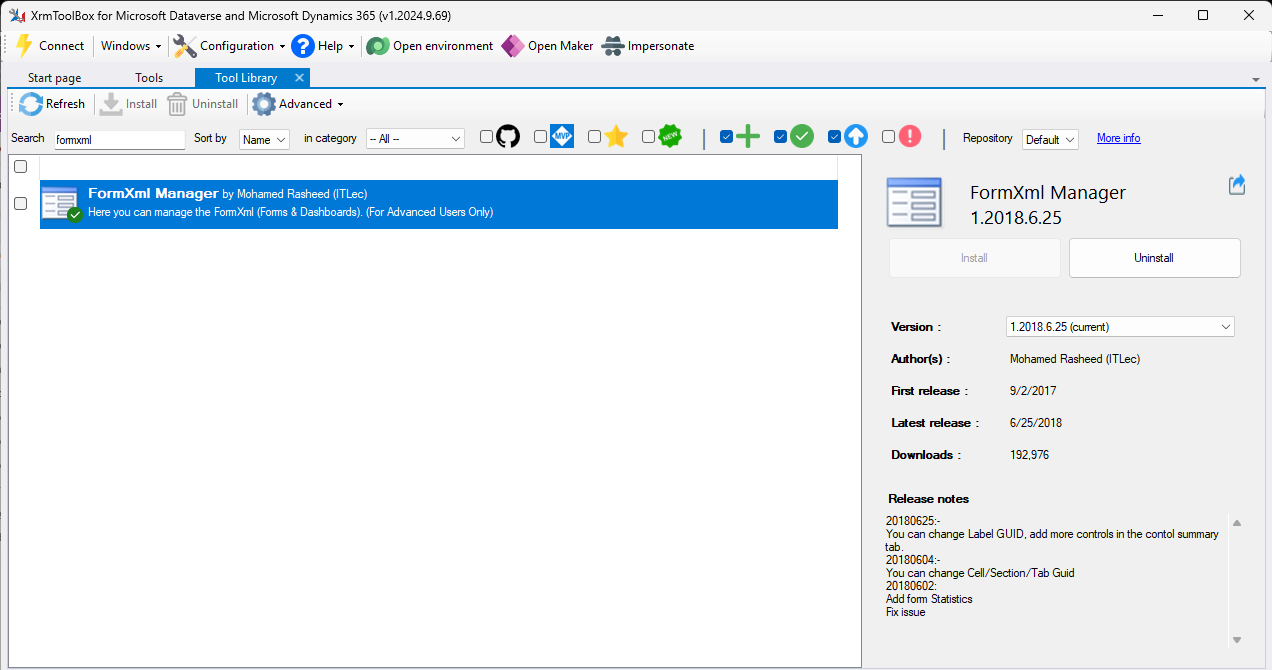Click the large FormXml Manager details icon
The image size is (1272, 670).
click(914, 203)
